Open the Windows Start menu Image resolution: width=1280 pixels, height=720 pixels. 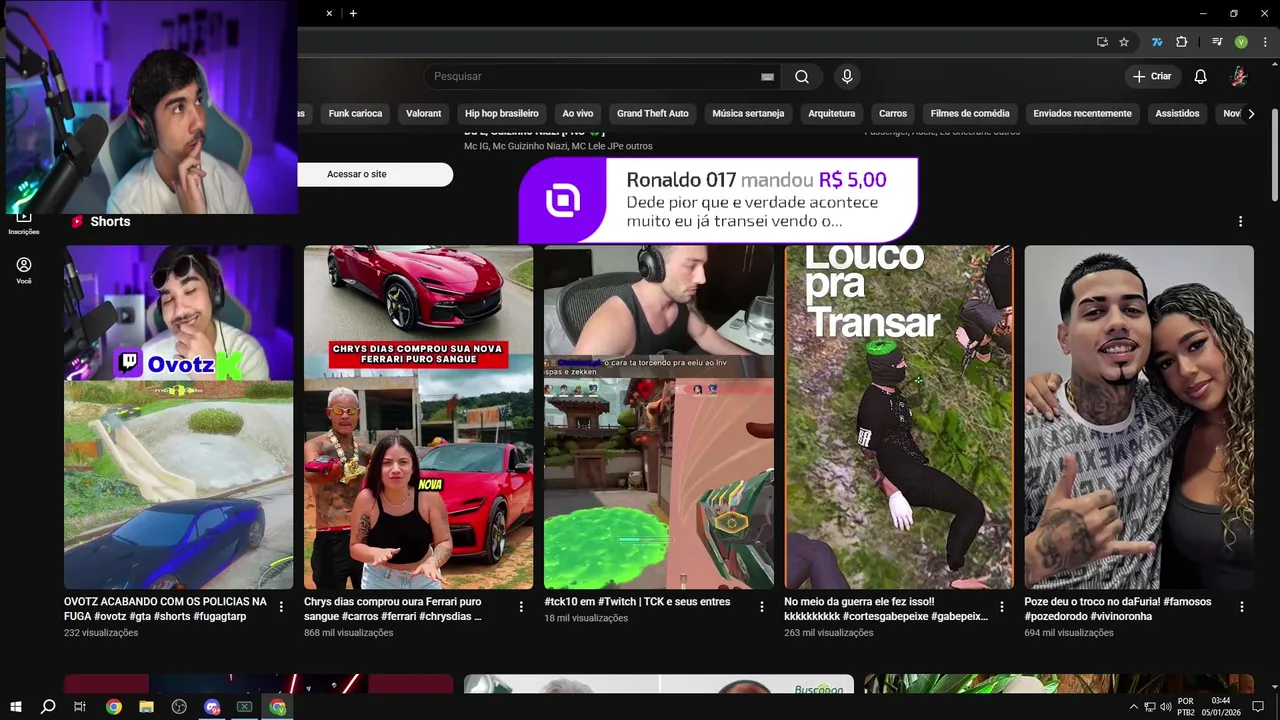pyautogui.click(x=16, y=707)
